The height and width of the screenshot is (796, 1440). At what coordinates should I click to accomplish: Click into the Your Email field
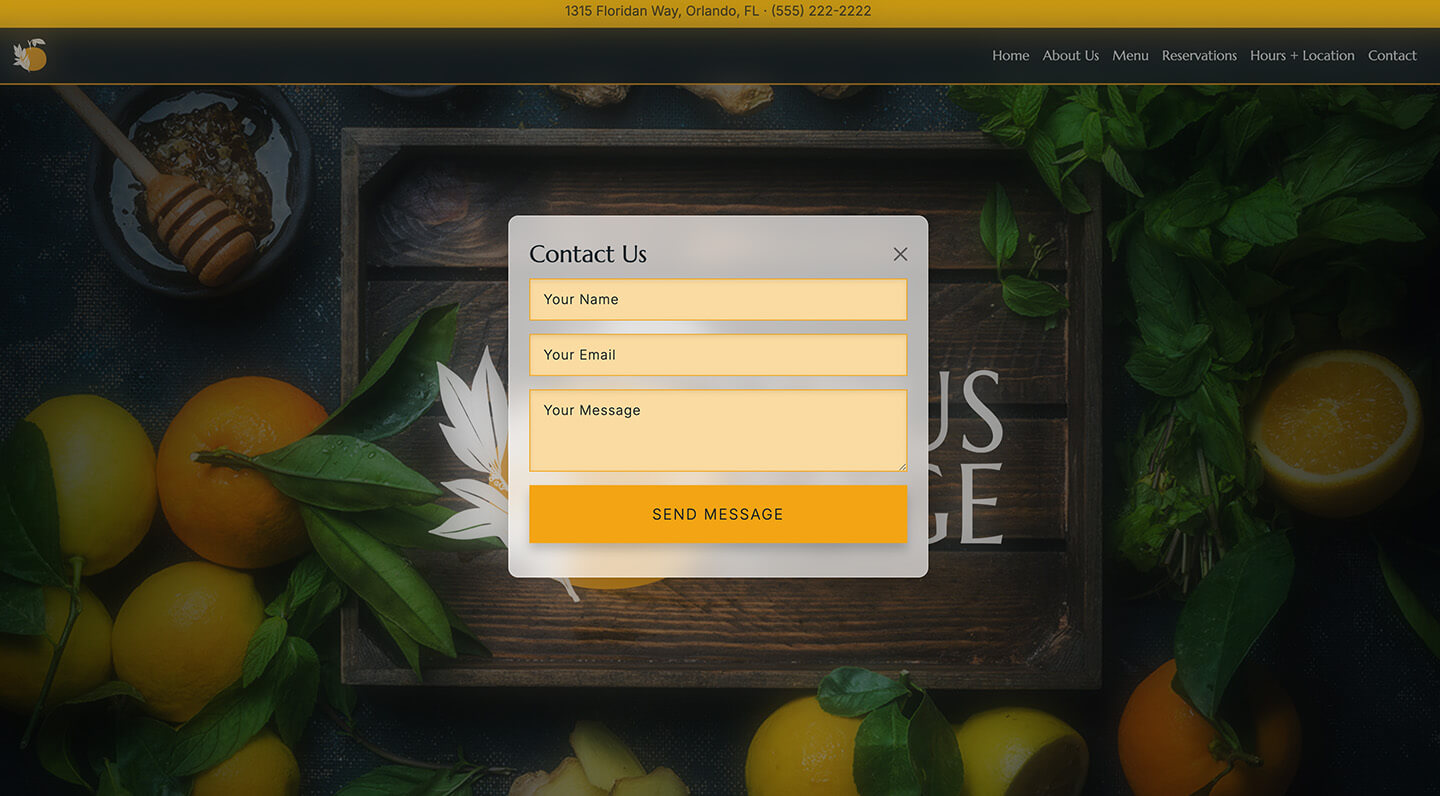click(718, 355)
